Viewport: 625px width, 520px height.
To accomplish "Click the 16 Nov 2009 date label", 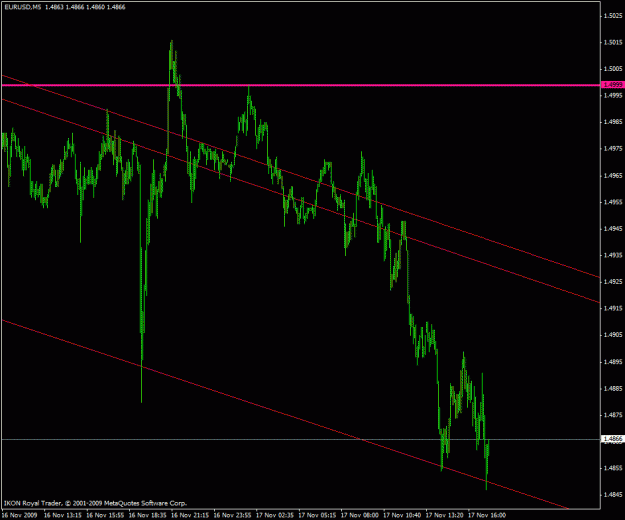I will tap(20, 515).
